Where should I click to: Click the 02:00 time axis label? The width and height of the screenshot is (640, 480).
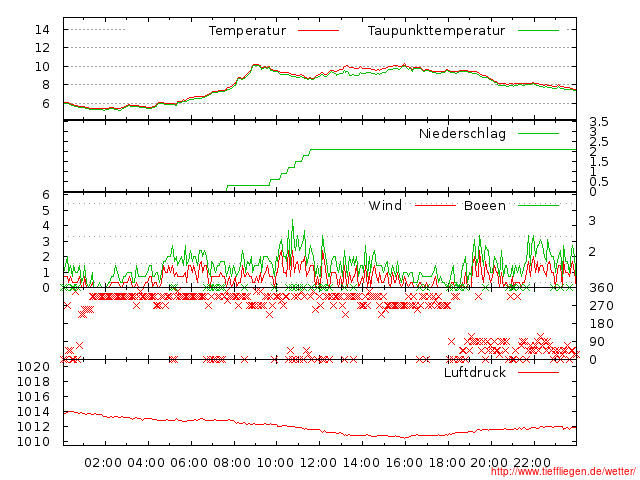(x=103, y=463)
